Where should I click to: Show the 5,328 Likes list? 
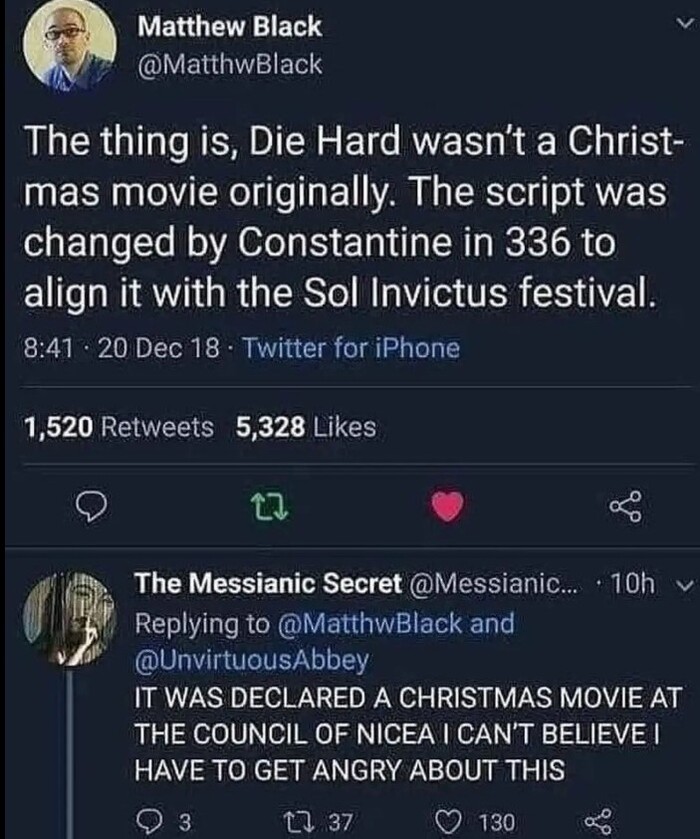click(306, 428)
